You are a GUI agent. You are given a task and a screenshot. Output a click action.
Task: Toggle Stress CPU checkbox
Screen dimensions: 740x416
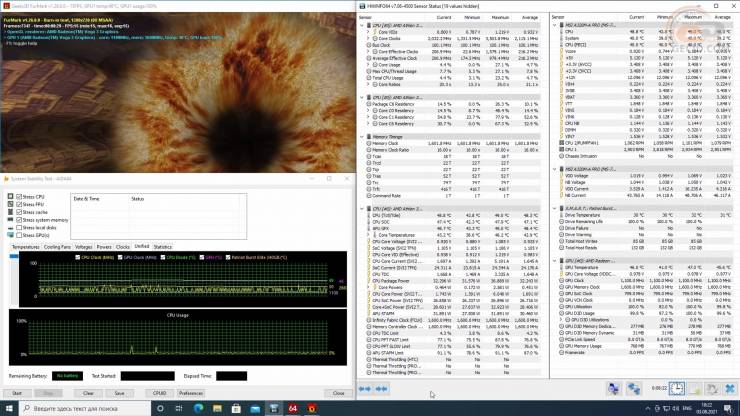point(19,196)
